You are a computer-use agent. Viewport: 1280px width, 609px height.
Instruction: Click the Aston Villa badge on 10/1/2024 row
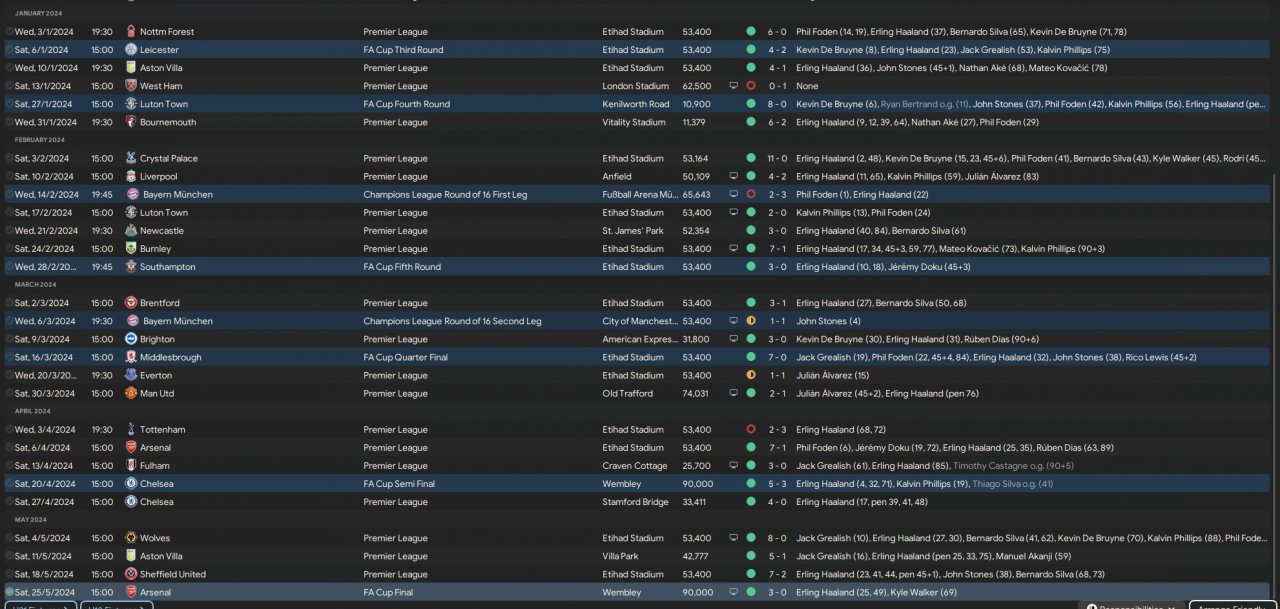point(131,68)
